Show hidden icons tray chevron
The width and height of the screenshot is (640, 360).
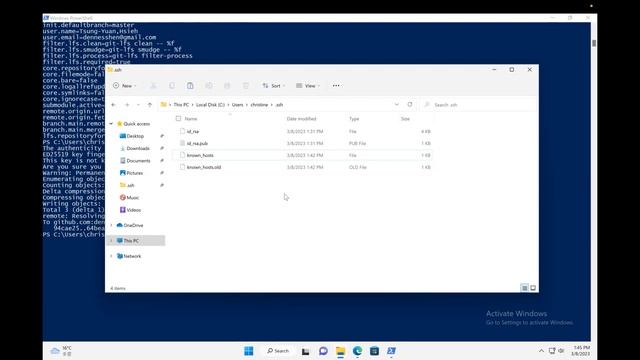541,351
